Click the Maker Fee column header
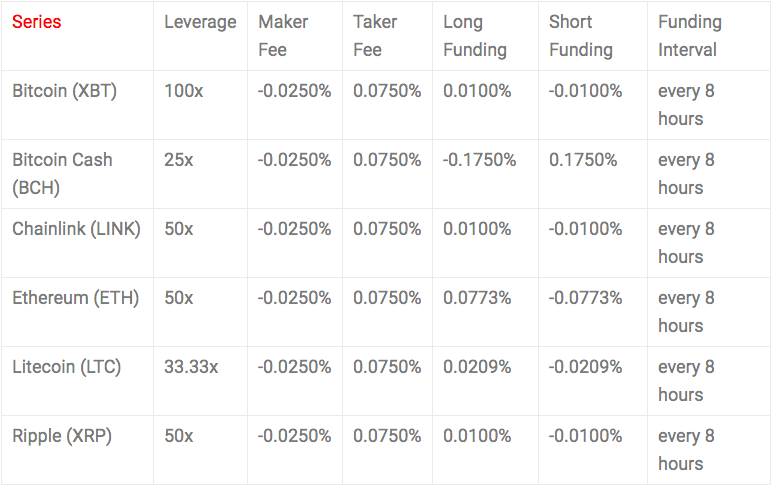 (283, 36)
